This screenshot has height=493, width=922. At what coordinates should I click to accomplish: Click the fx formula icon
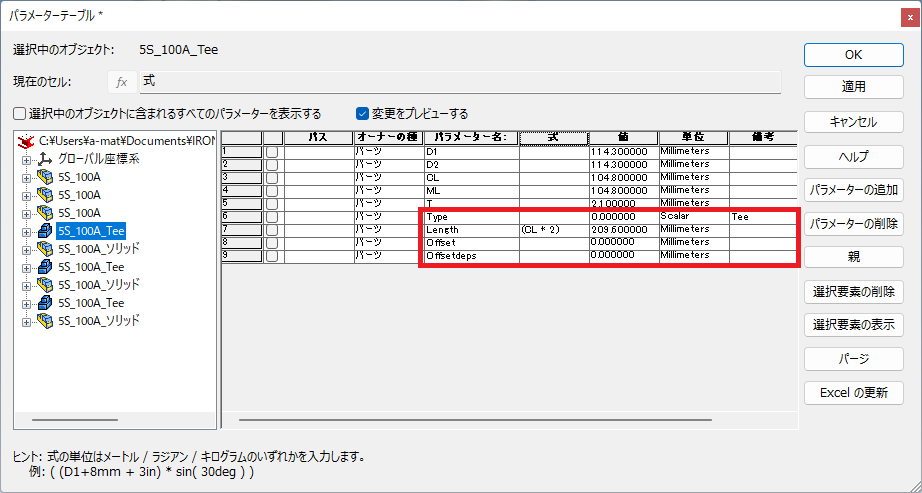point(122,82)
